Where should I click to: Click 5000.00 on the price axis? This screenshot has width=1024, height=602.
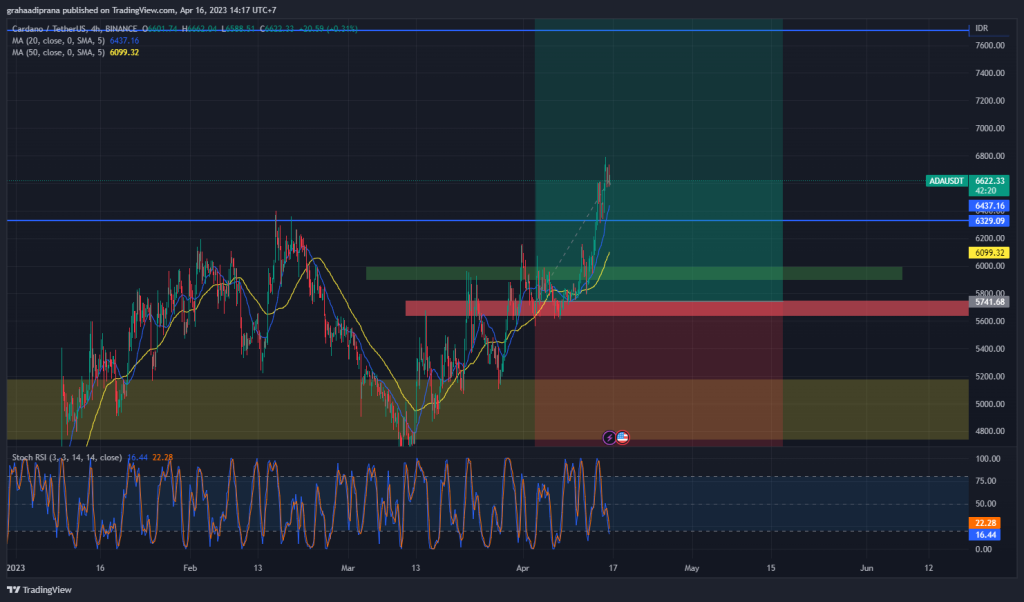pyautogui.click(x=990, y=404)
